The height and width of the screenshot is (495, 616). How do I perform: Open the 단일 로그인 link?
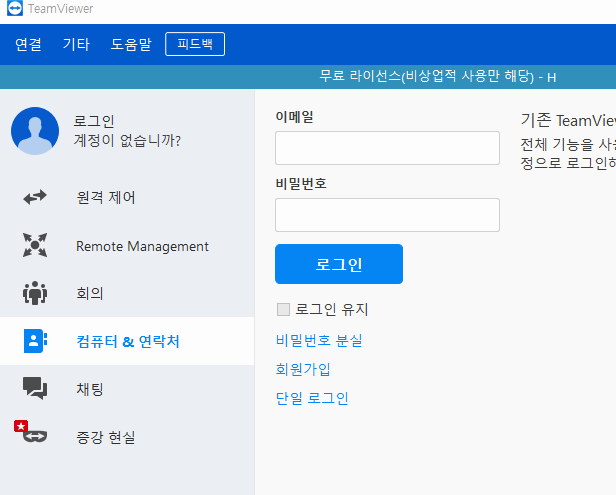pos(312,398)
